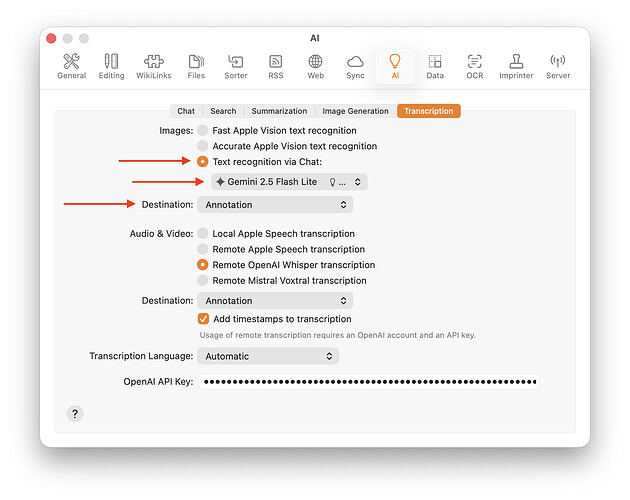Open the OCR settings pane

[x=475, y=67]
